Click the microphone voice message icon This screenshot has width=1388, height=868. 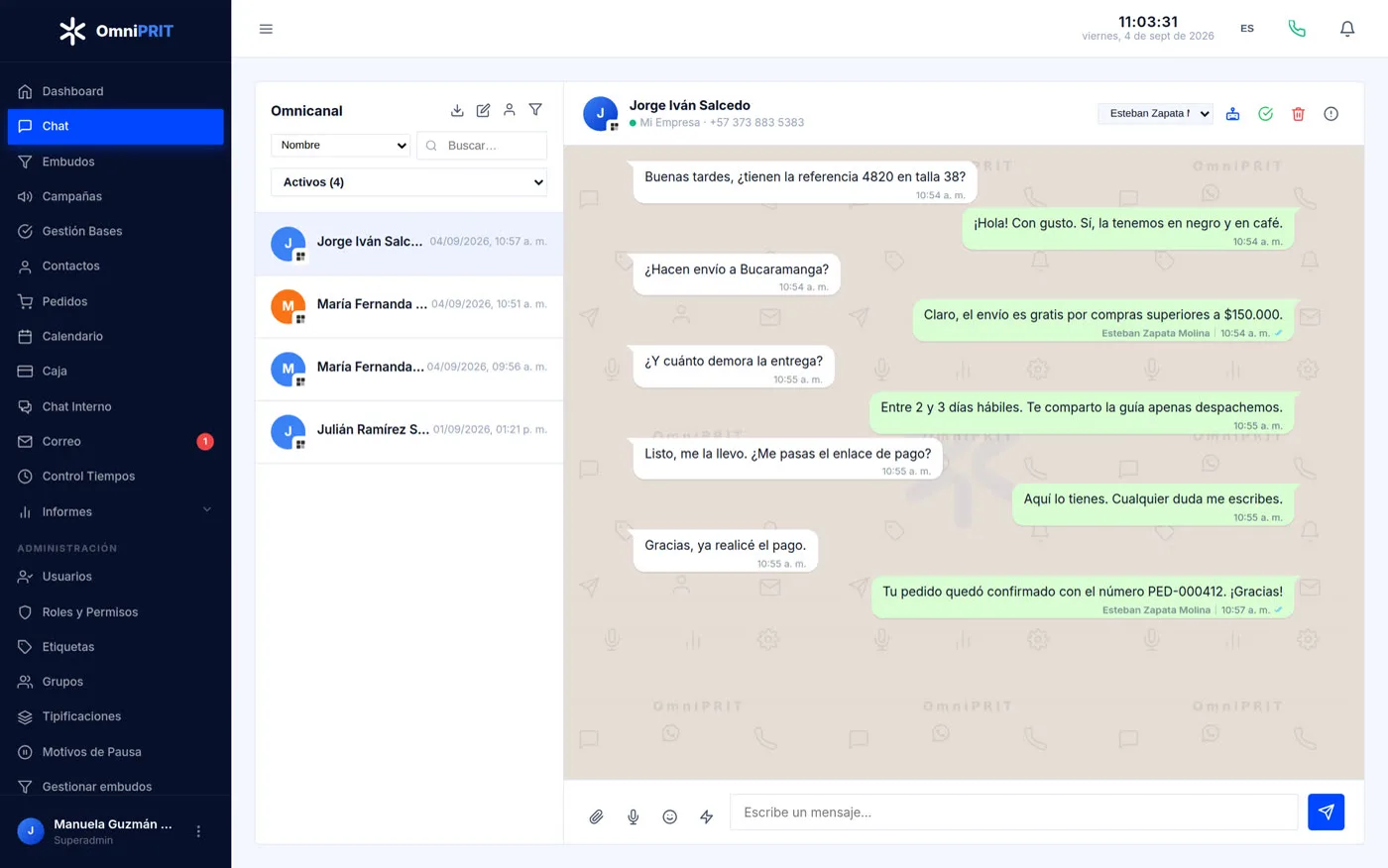pos(633,816)
